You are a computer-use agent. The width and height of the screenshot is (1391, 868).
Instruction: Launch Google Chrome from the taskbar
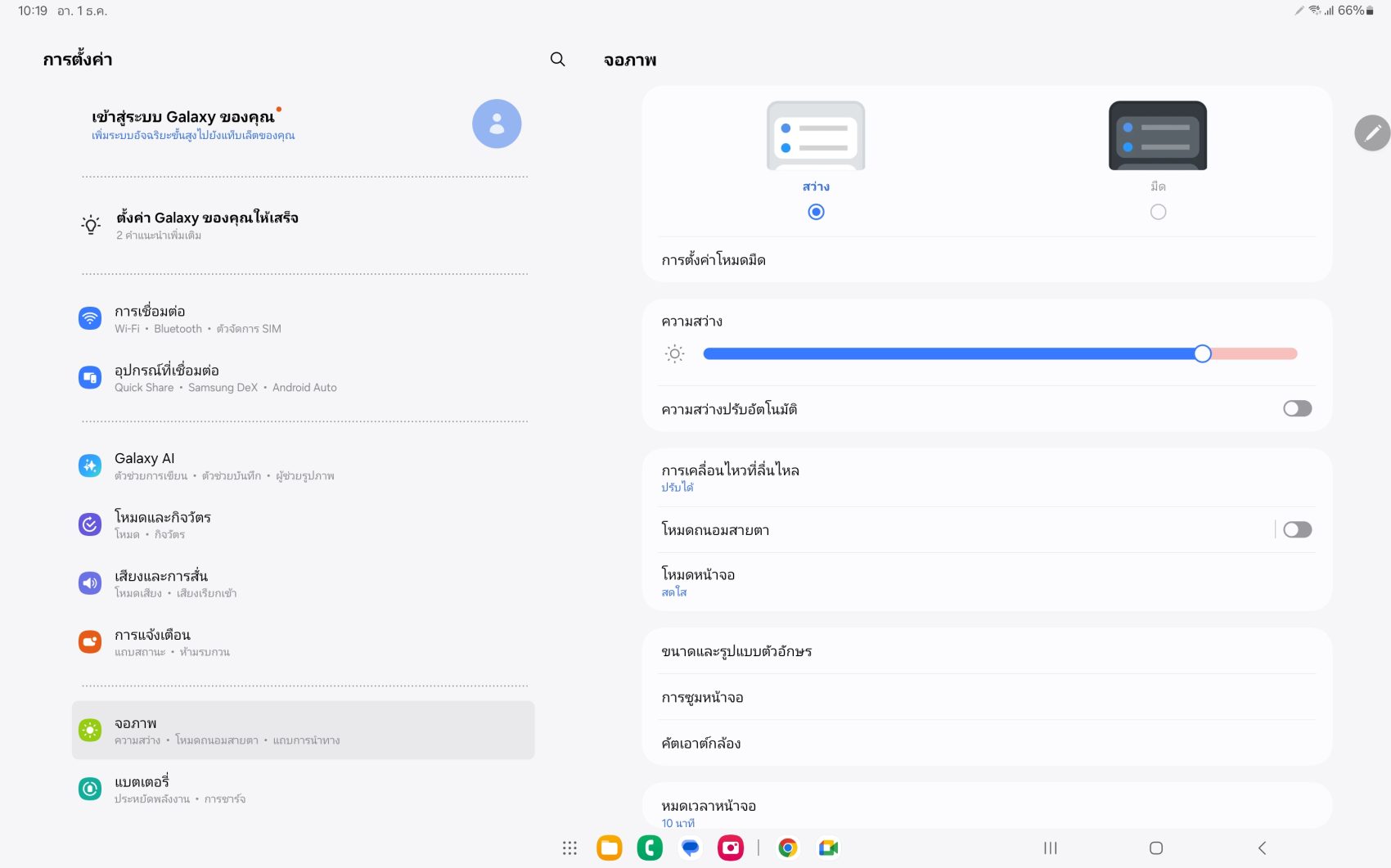(788, 848)
